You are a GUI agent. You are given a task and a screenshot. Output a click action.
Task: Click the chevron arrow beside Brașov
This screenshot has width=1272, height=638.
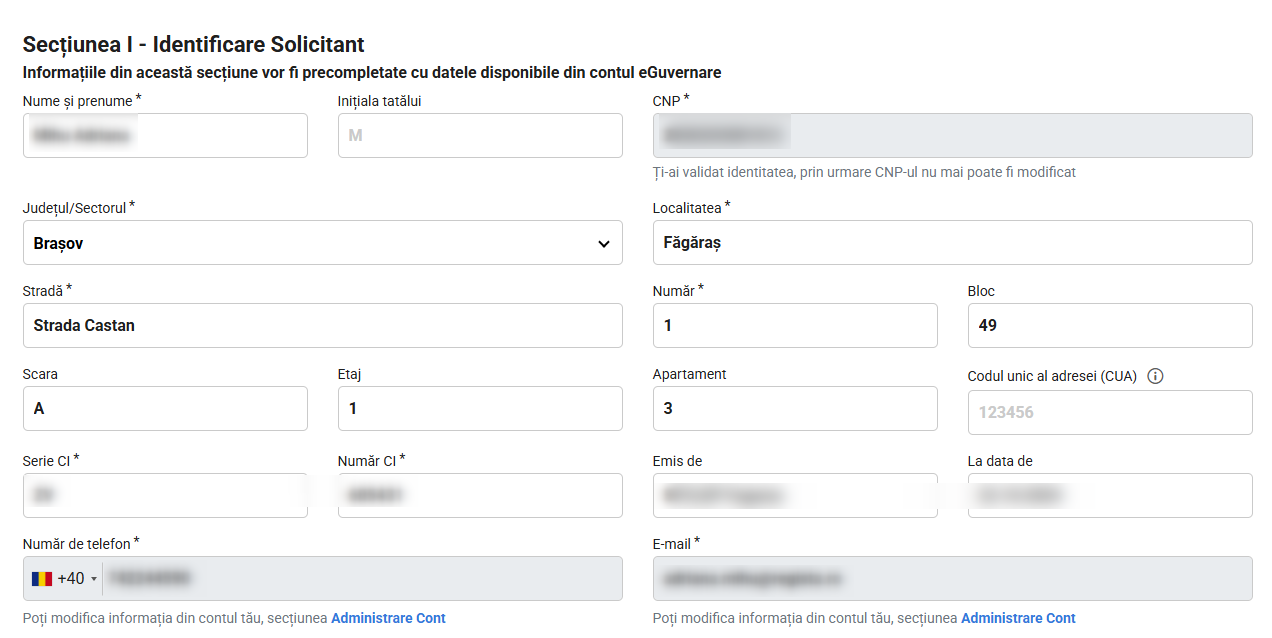604,244
